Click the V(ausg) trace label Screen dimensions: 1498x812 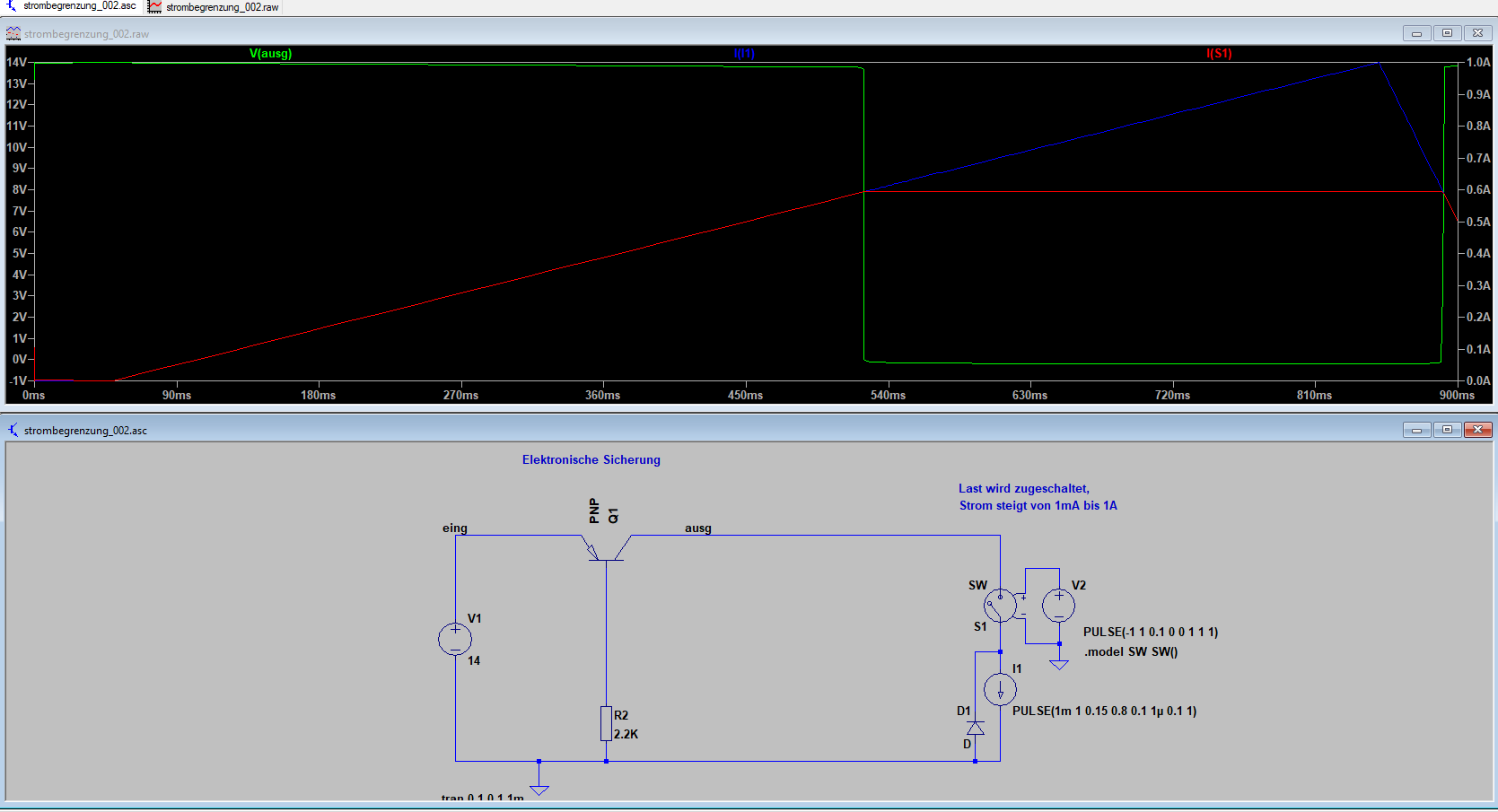tap(270, 54)
